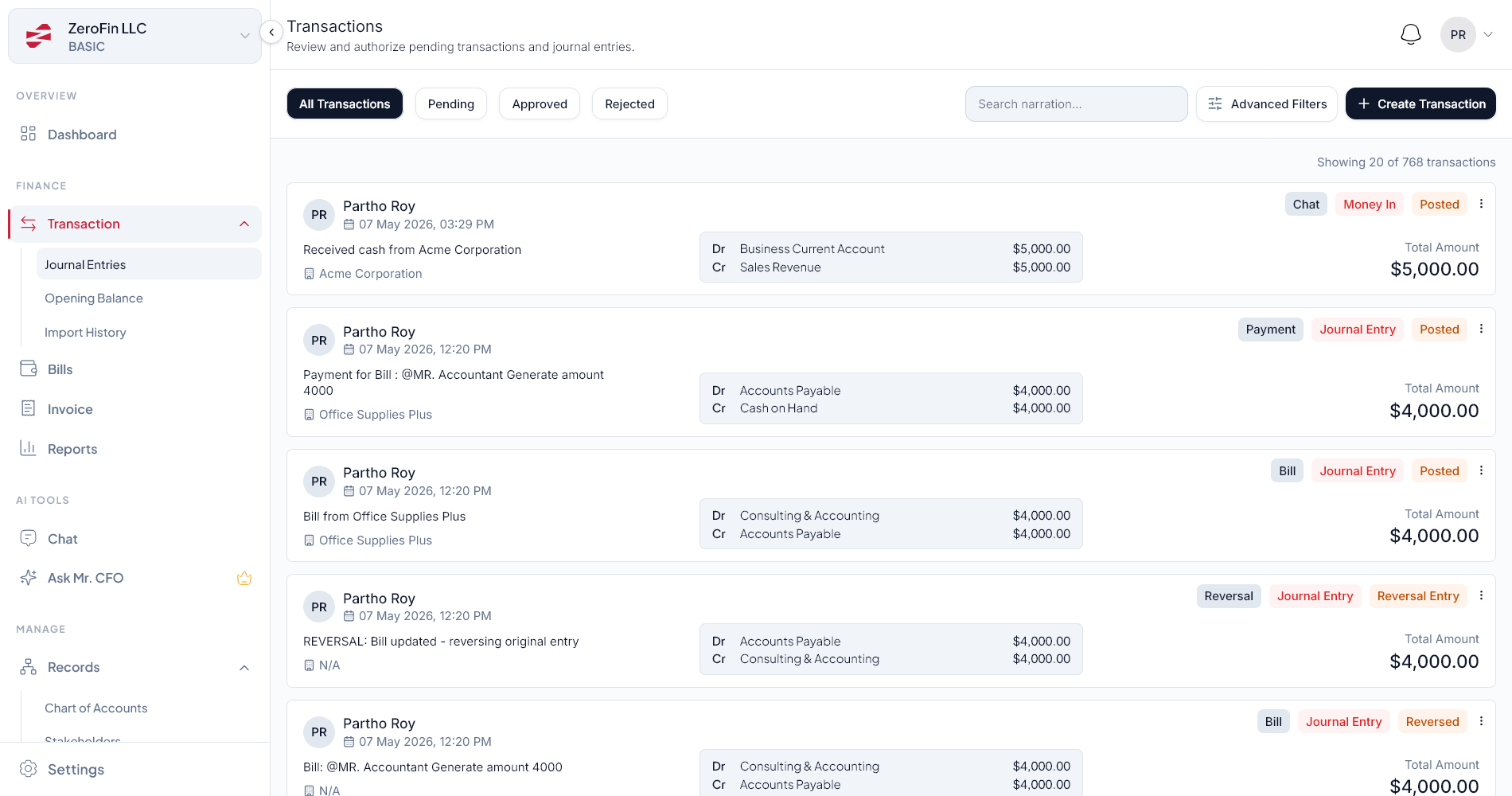The height and width of the screenshot is (796, 1512).
Task: Click the PR user avatar in header
Action: click(x=1458, y=35)
